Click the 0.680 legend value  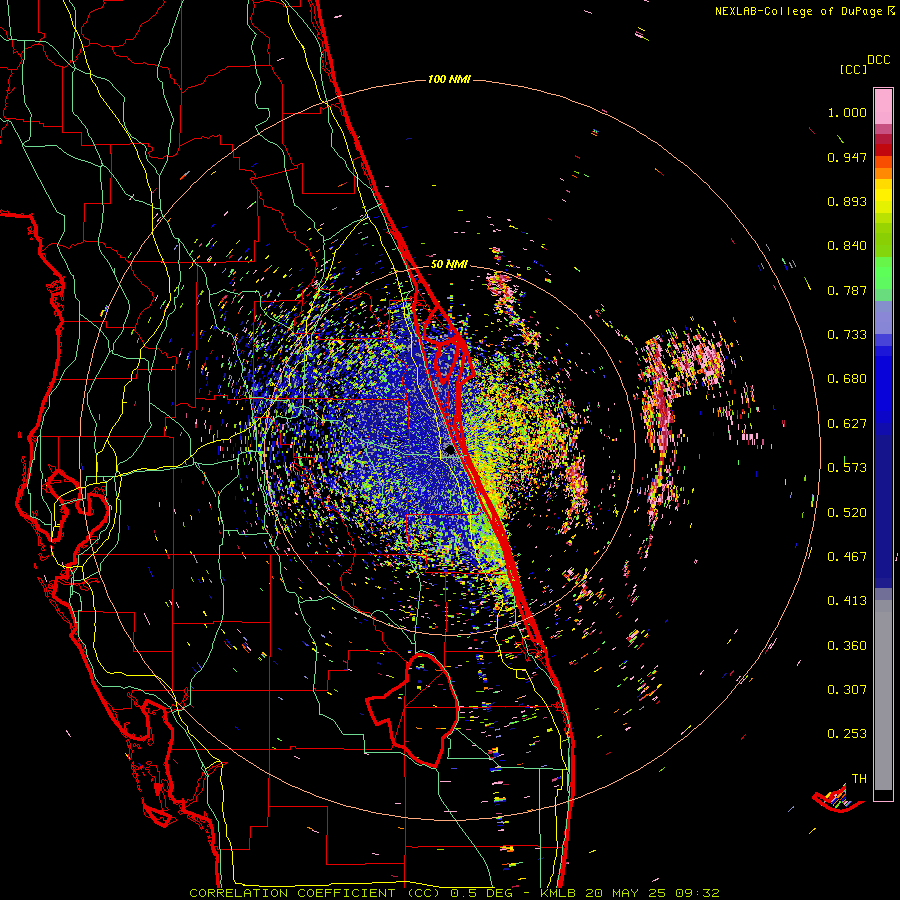847,379
